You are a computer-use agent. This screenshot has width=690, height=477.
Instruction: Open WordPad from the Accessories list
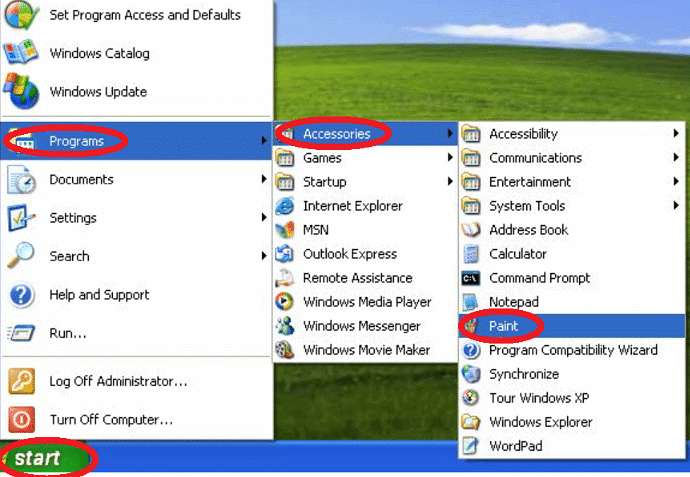tap(515, 446)
